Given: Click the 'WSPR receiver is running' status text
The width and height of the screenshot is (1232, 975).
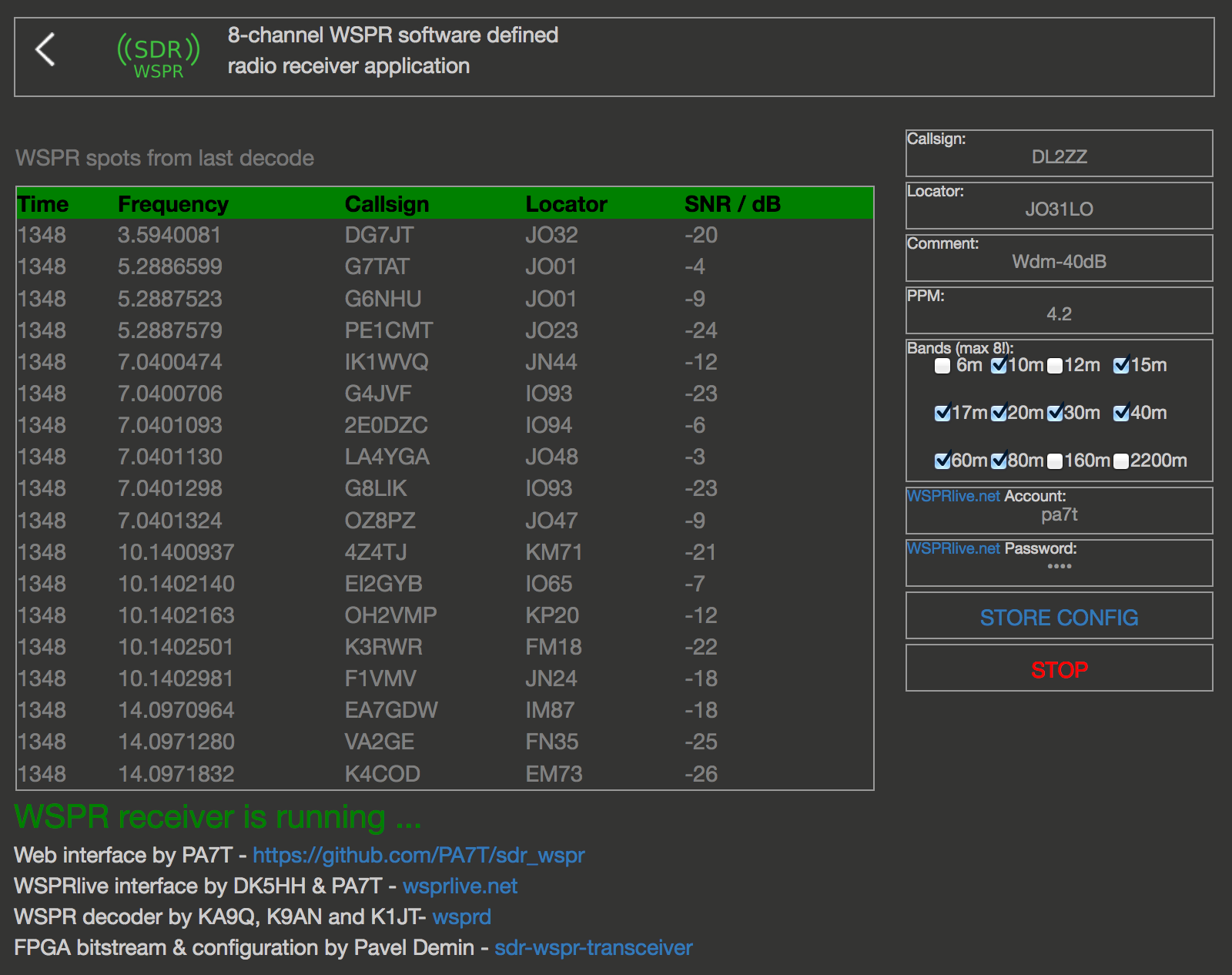Looking at the screenshot, I should [218, 817].
